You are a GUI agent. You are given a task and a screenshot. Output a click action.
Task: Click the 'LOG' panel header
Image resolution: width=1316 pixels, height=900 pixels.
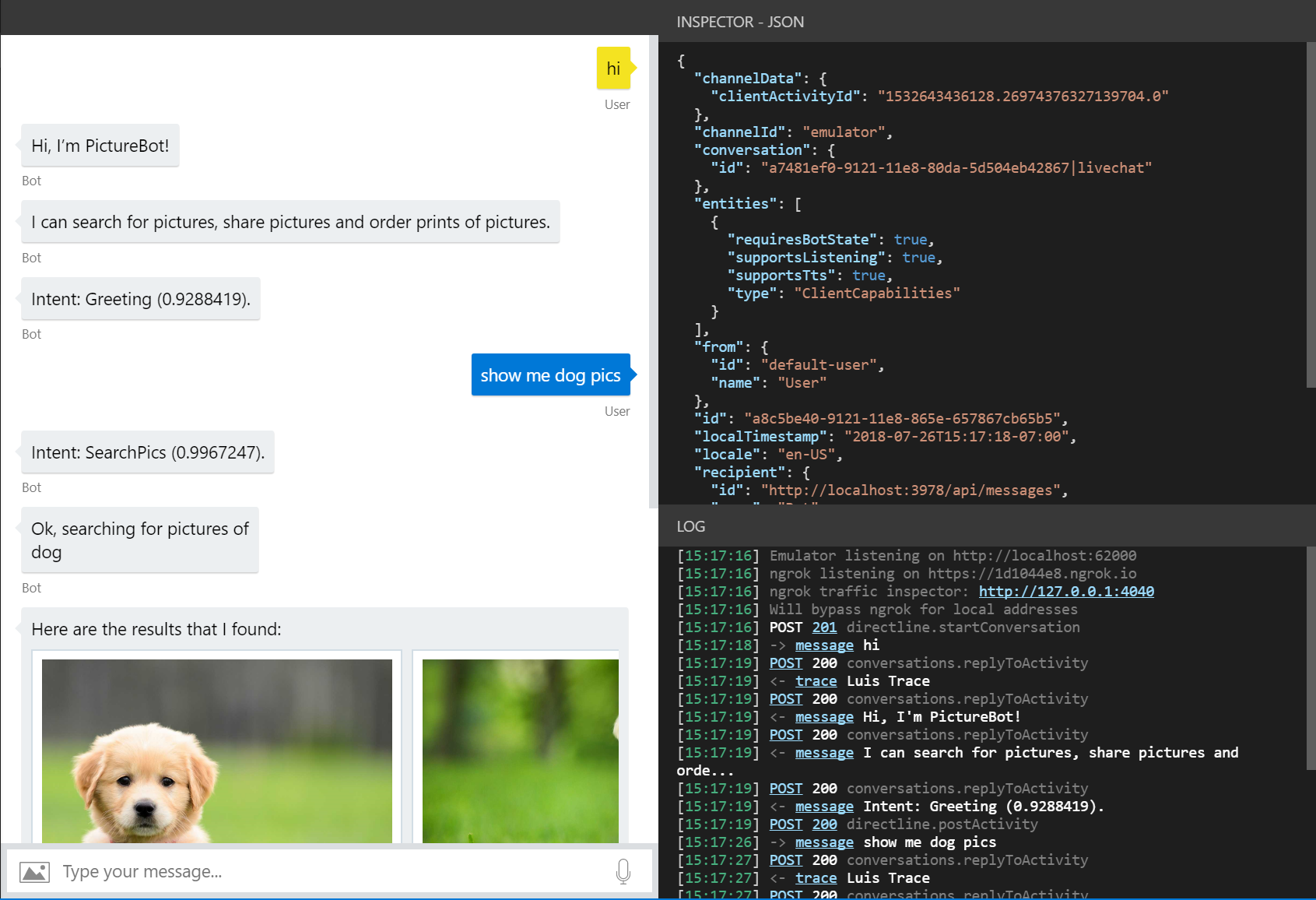691,526
